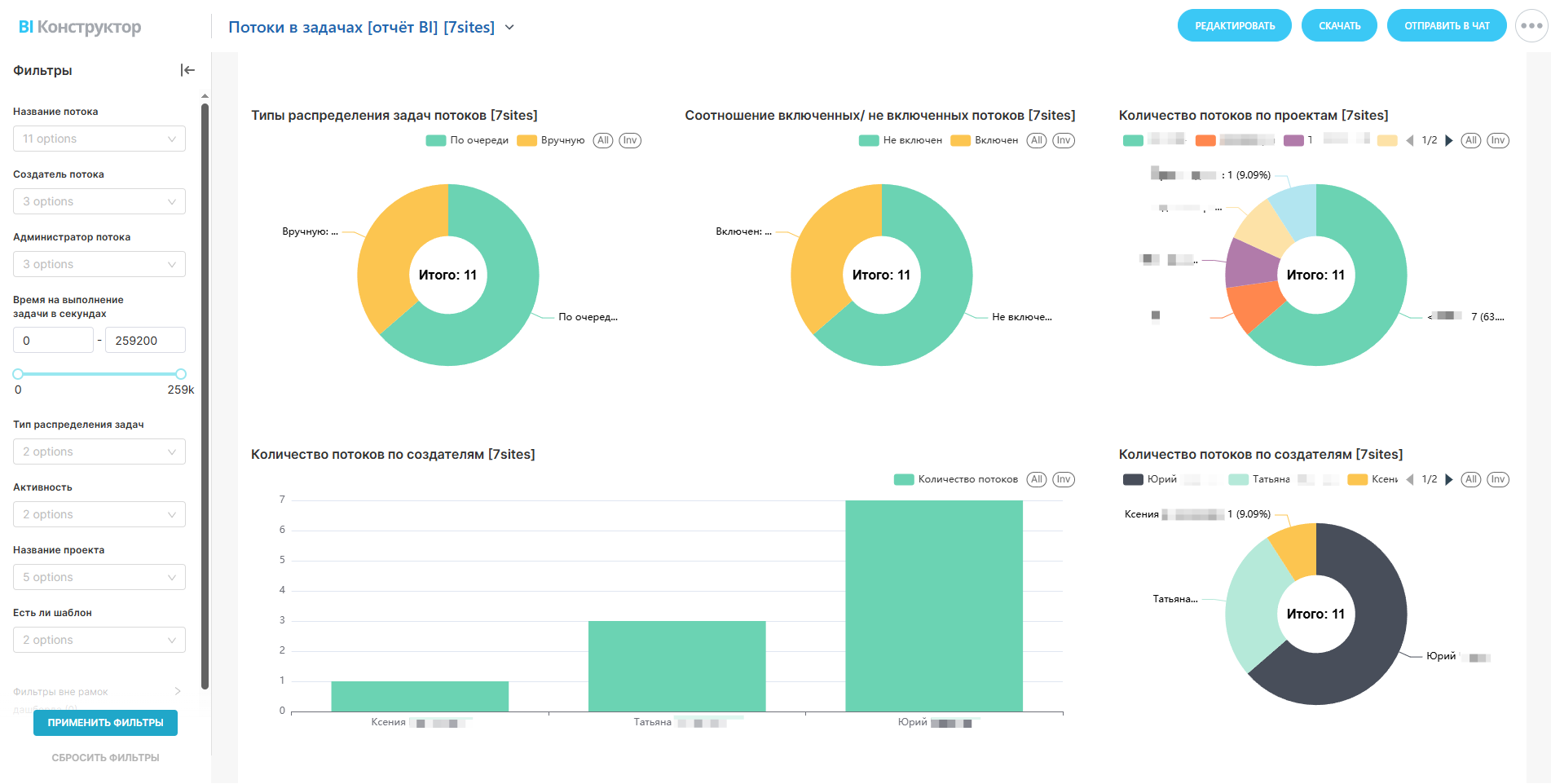Go to next legend page in projects chart

[1449, 140]
